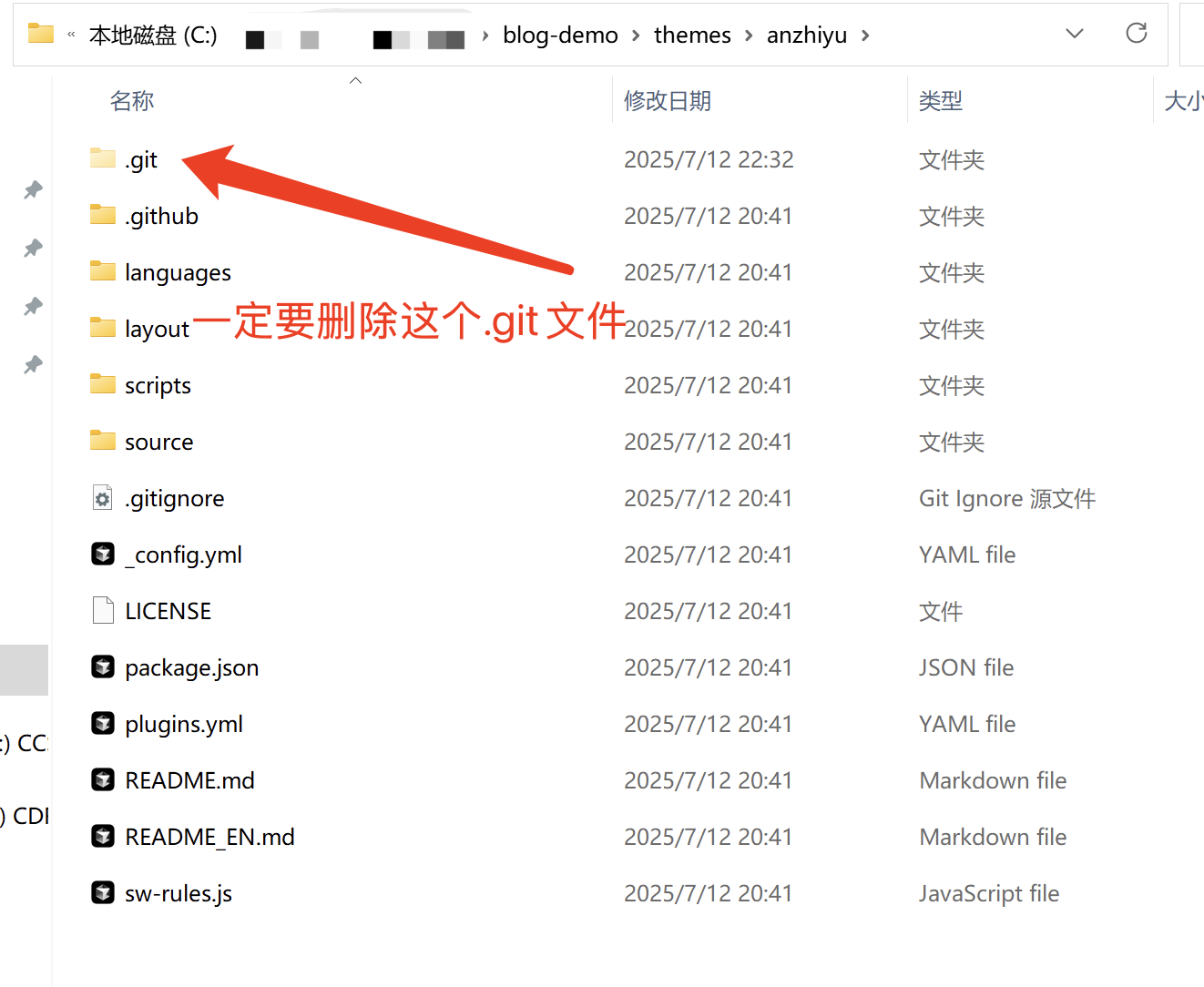This screenshot has height=987, width=1204.
Task: Click the _config.yml file icon
Action: [x=103, y=555]
